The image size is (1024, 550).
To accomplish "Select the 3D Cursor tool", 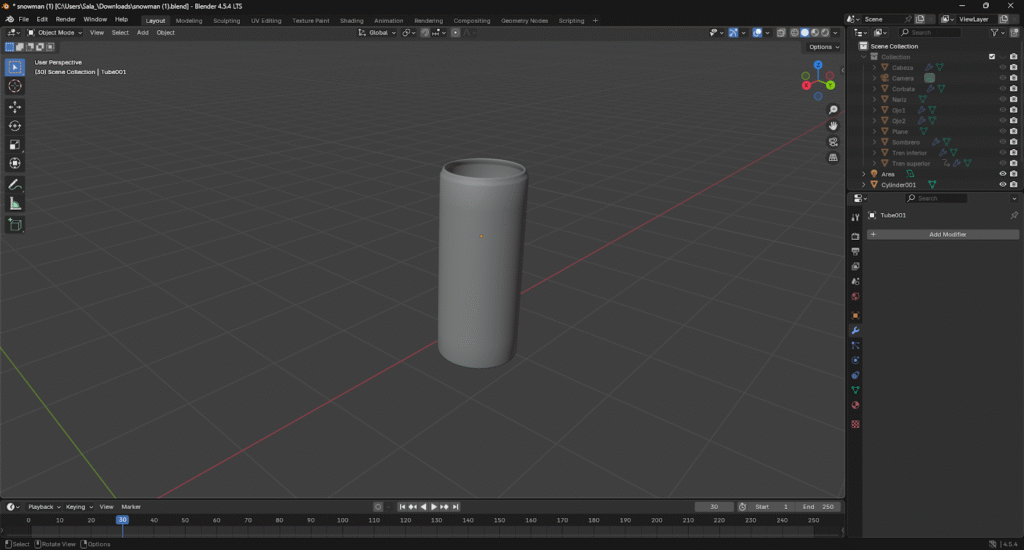I will click(x=15, y=86).
